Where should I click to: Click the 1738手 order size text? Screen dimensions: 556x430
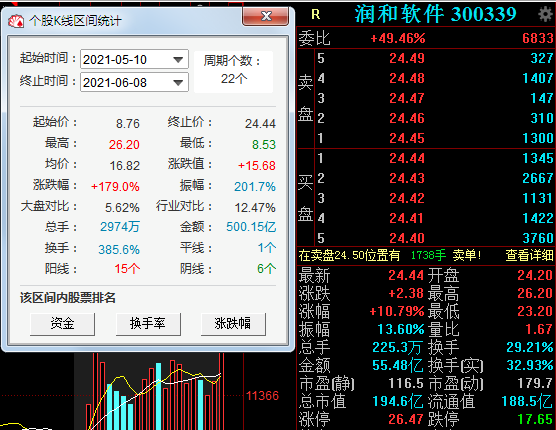(428, 255)
